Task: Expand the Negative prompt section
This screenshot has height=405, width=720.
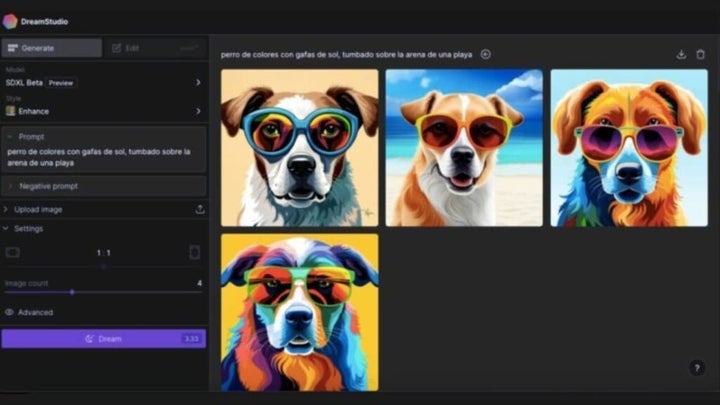Action: point(104,186)
